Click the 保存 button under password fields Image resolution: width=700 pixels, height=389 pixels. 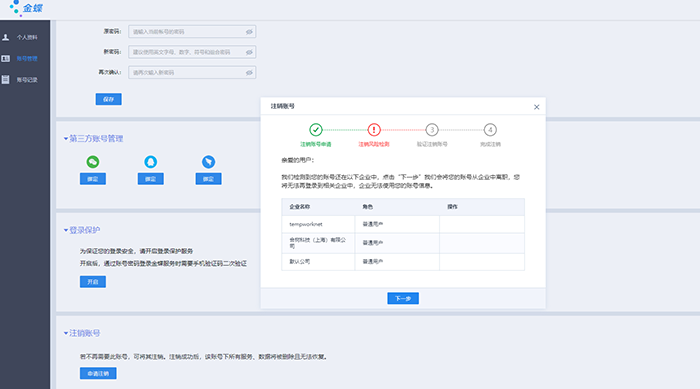pyautogui.click(x=108, y=99)
